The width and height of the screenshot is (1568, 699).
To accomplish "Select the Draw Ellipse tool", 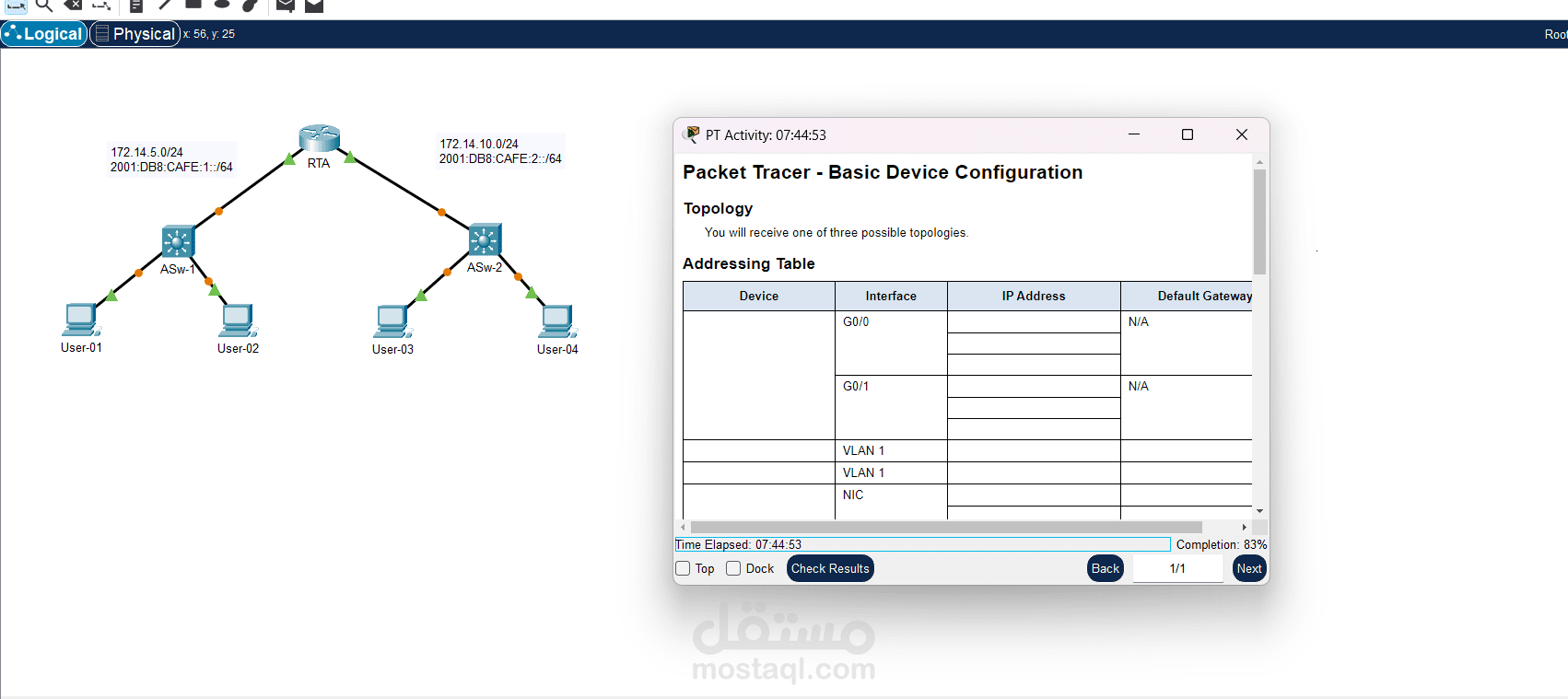I will point(222,4).
